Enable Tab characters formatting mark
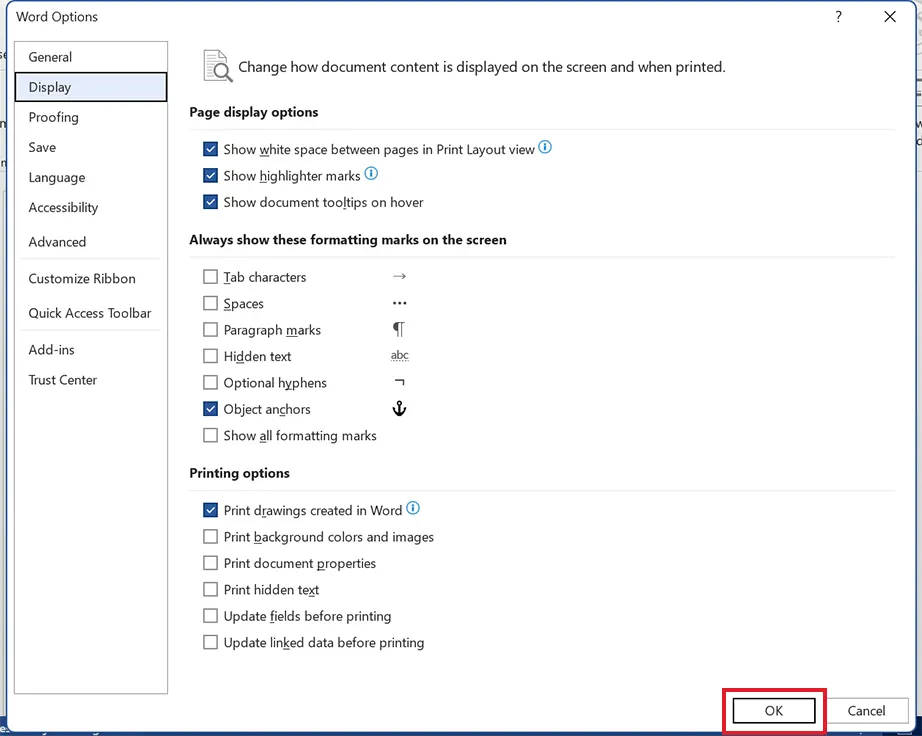The image size is (922, 736). (211, 277)
